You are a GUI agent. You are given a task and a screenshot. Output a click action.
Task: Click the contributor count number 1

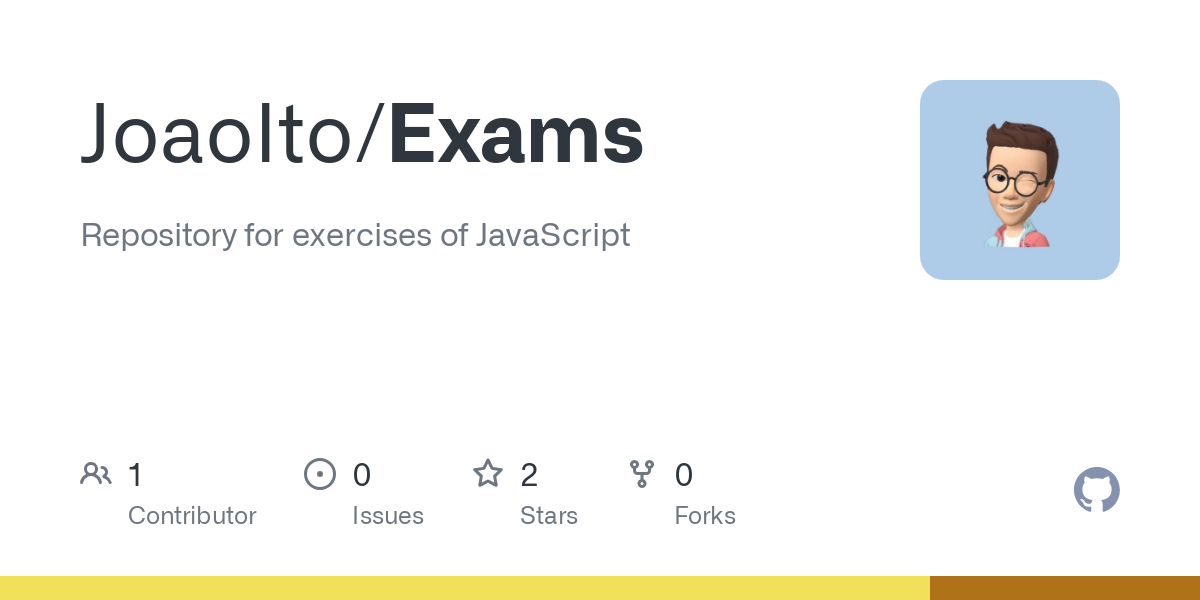pos(136,474)
